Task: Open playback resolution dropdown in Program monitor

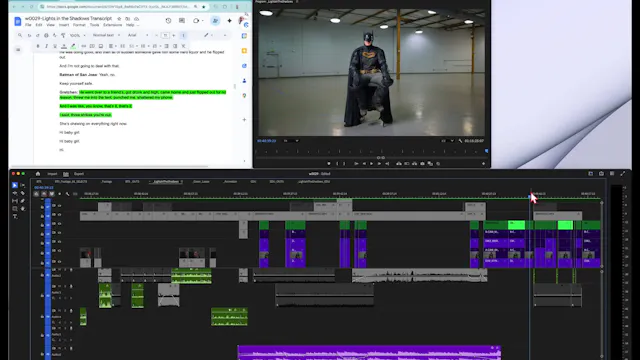Action: 447,141
